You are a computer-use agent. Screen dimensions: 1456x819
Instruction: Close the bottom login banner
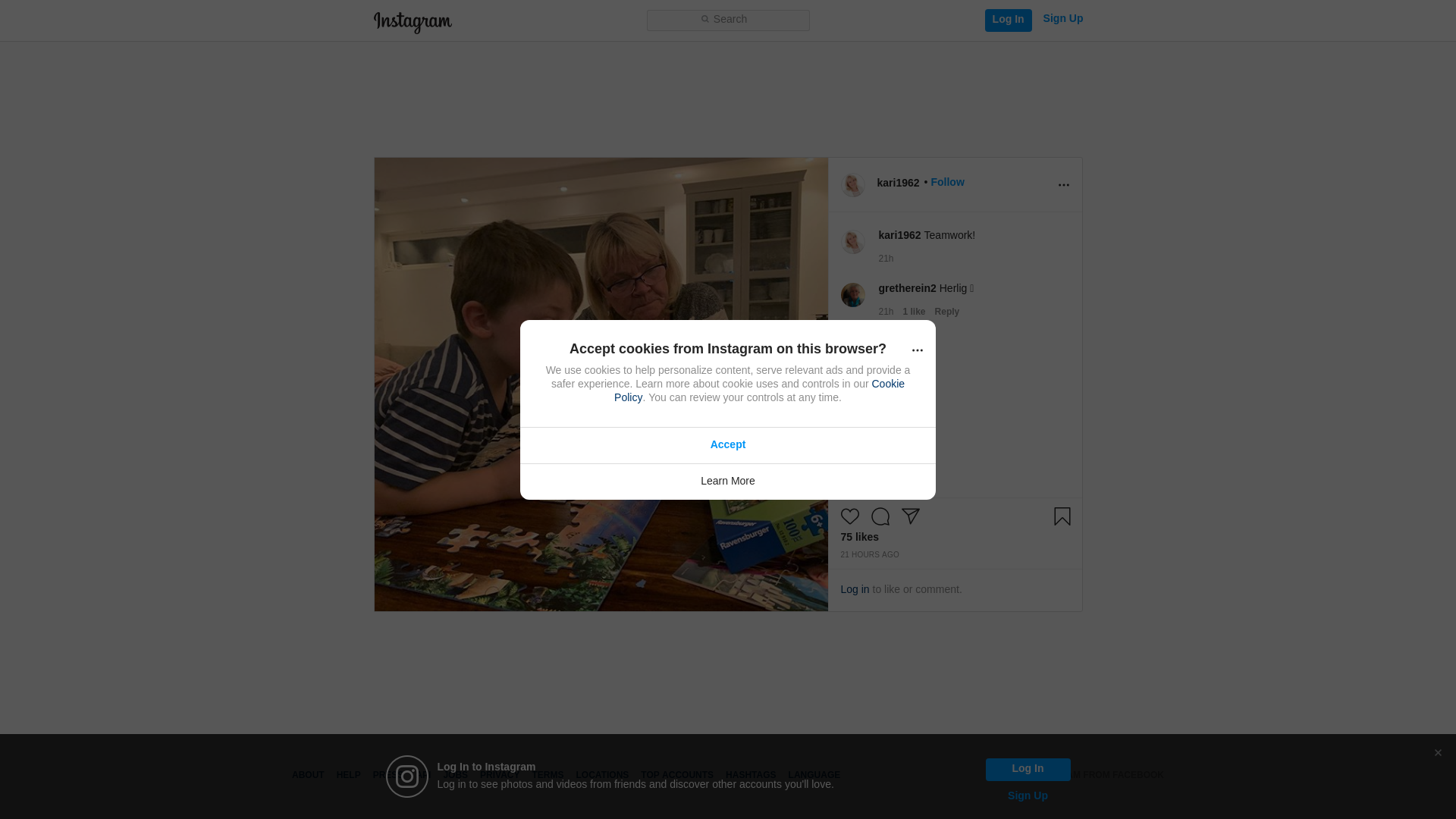click(1437, 753)
